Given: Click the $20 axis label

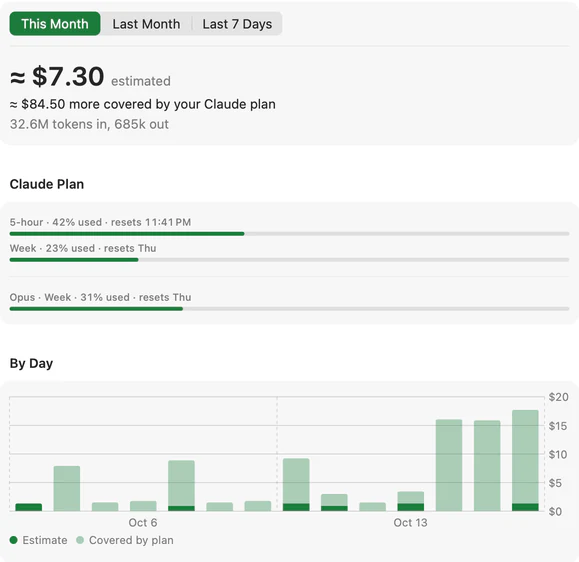Looking at the screenshot, I should click(558, 397).
